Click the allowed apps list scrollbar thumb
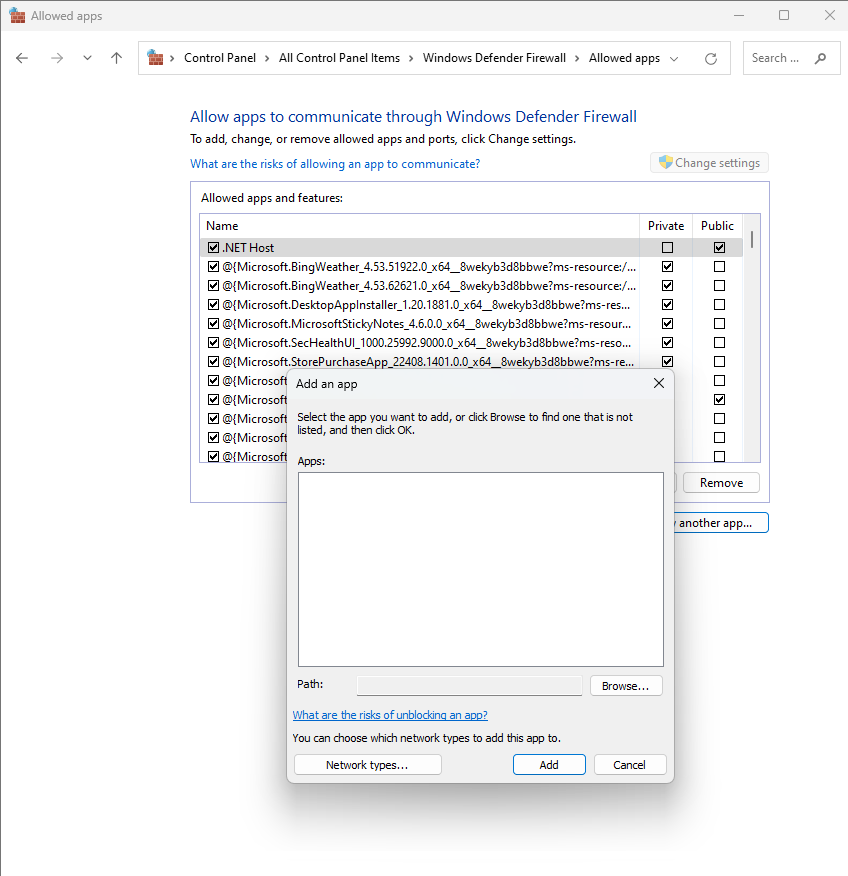 point(752,240)
